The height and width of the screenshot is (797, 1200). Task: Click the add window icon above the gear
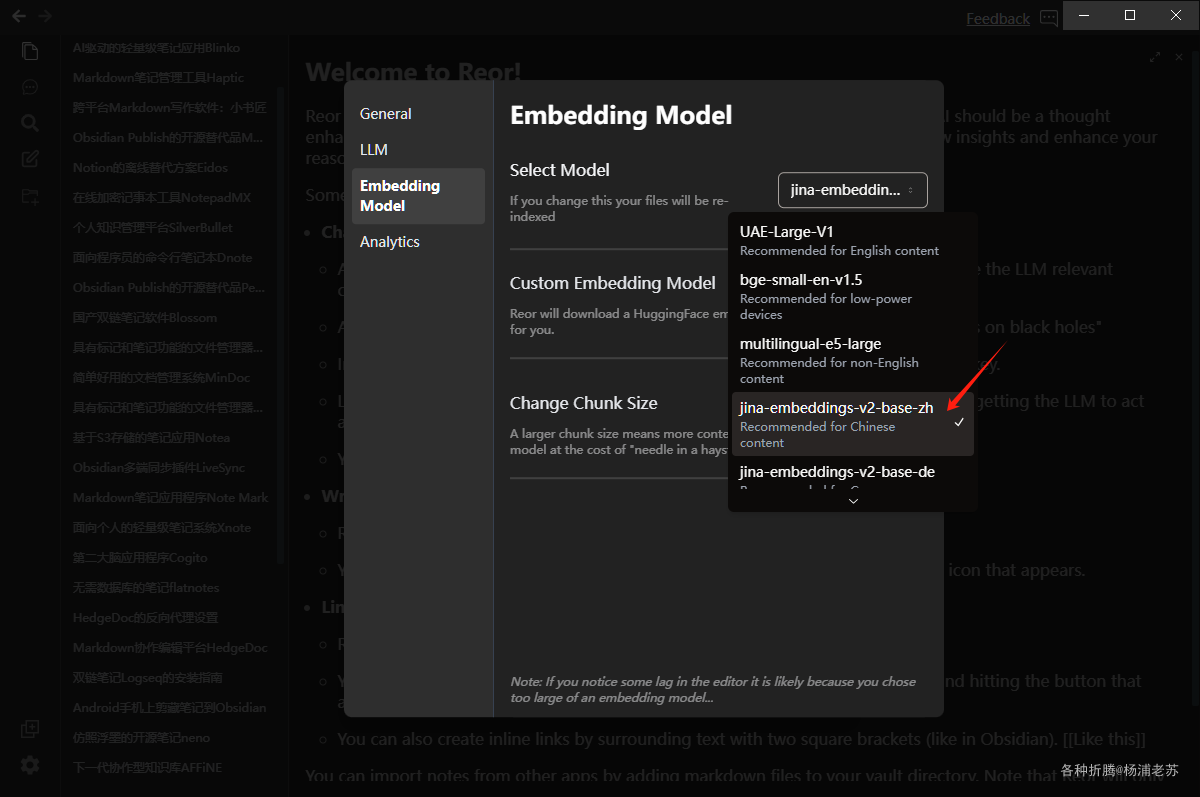(30, 729)
